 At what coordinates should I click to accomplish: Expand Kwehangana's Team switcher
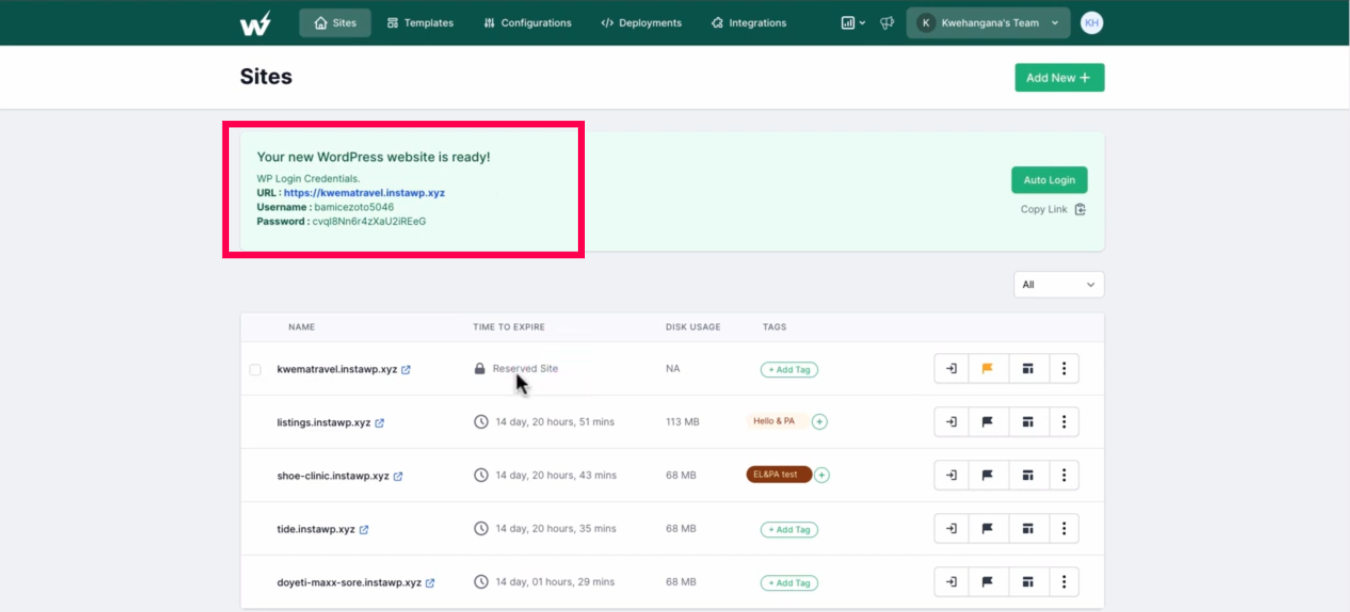988,23
